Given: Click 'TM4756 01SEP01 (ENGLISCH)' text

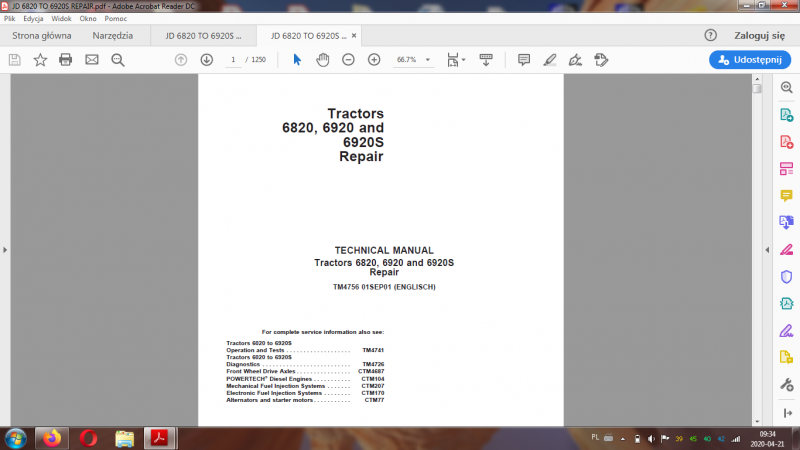Looking at the screenshot, I should 384,287.
